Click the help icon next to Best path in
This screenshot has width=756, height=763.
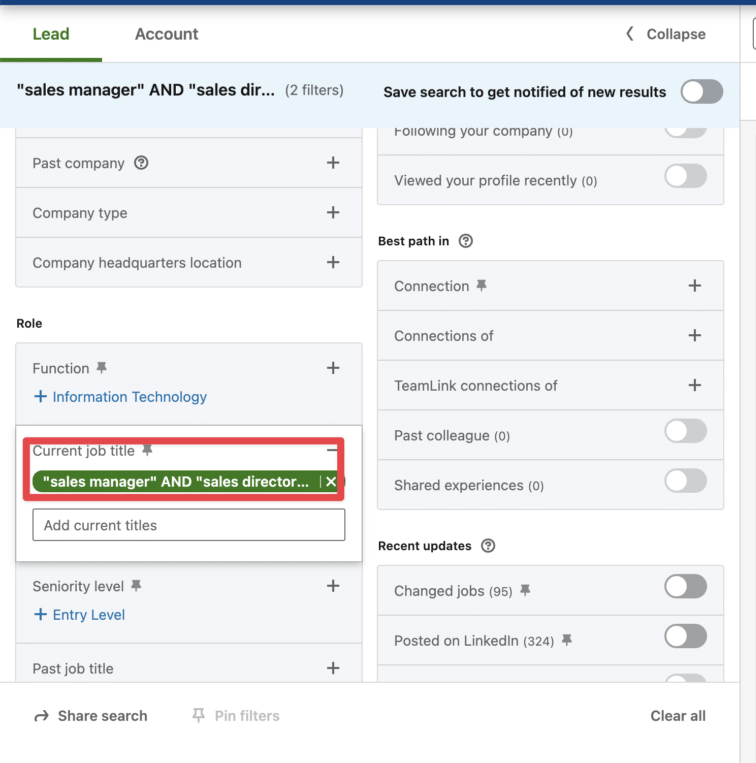pyautogui.click(x=465, y=241)
